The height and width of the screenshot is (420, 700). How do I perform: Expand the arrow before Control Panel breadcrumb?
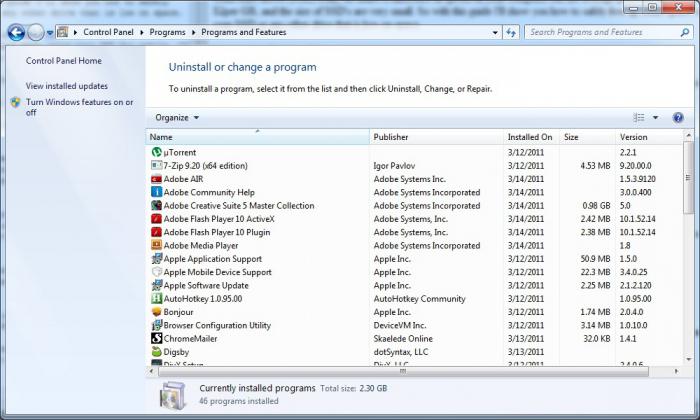[x=75, y=32]
